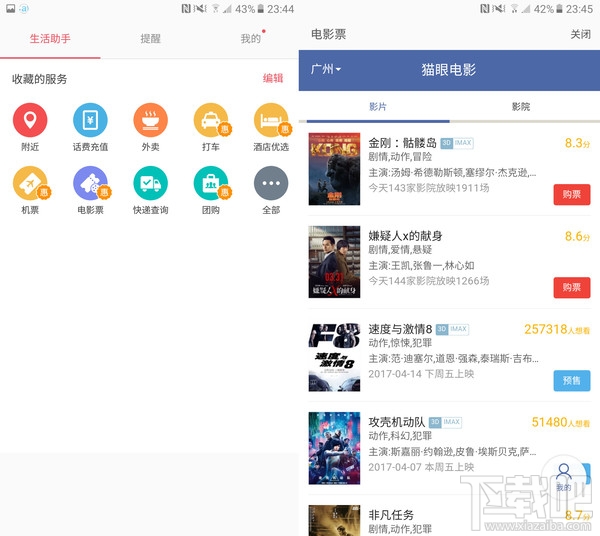Buy tickets for 金刚：骷髅岛
600x536 pixels.
(x=572, y=194)
